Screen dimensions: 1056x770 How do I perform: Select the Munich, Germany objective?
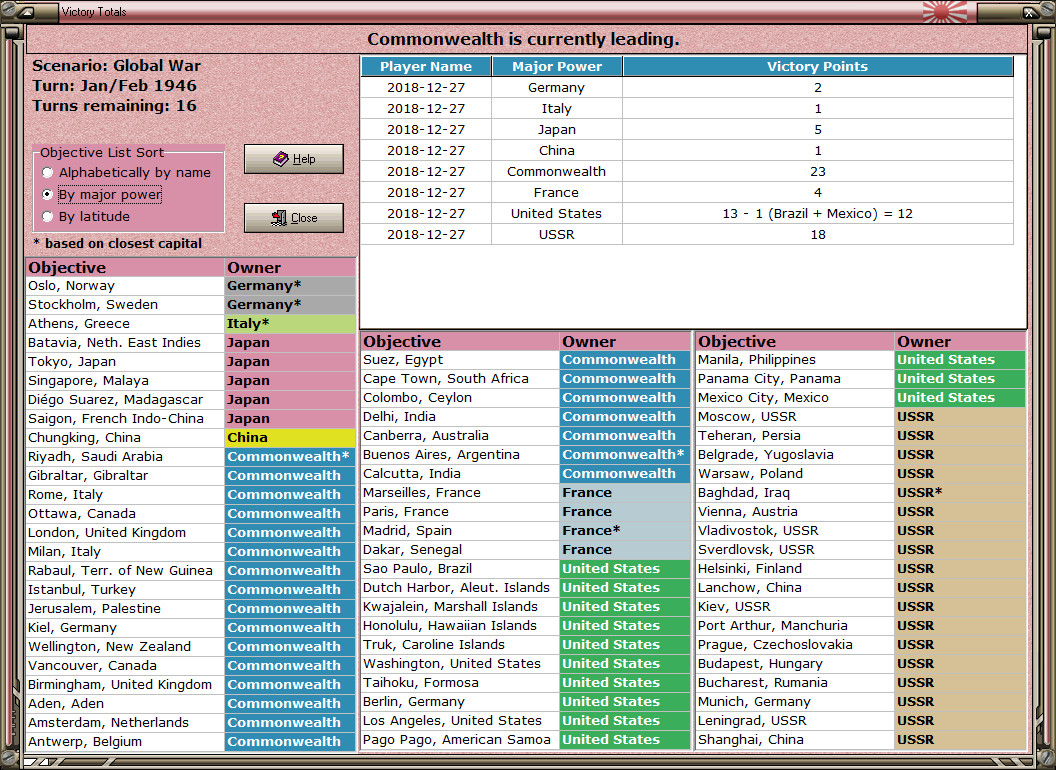click(795, 701)
